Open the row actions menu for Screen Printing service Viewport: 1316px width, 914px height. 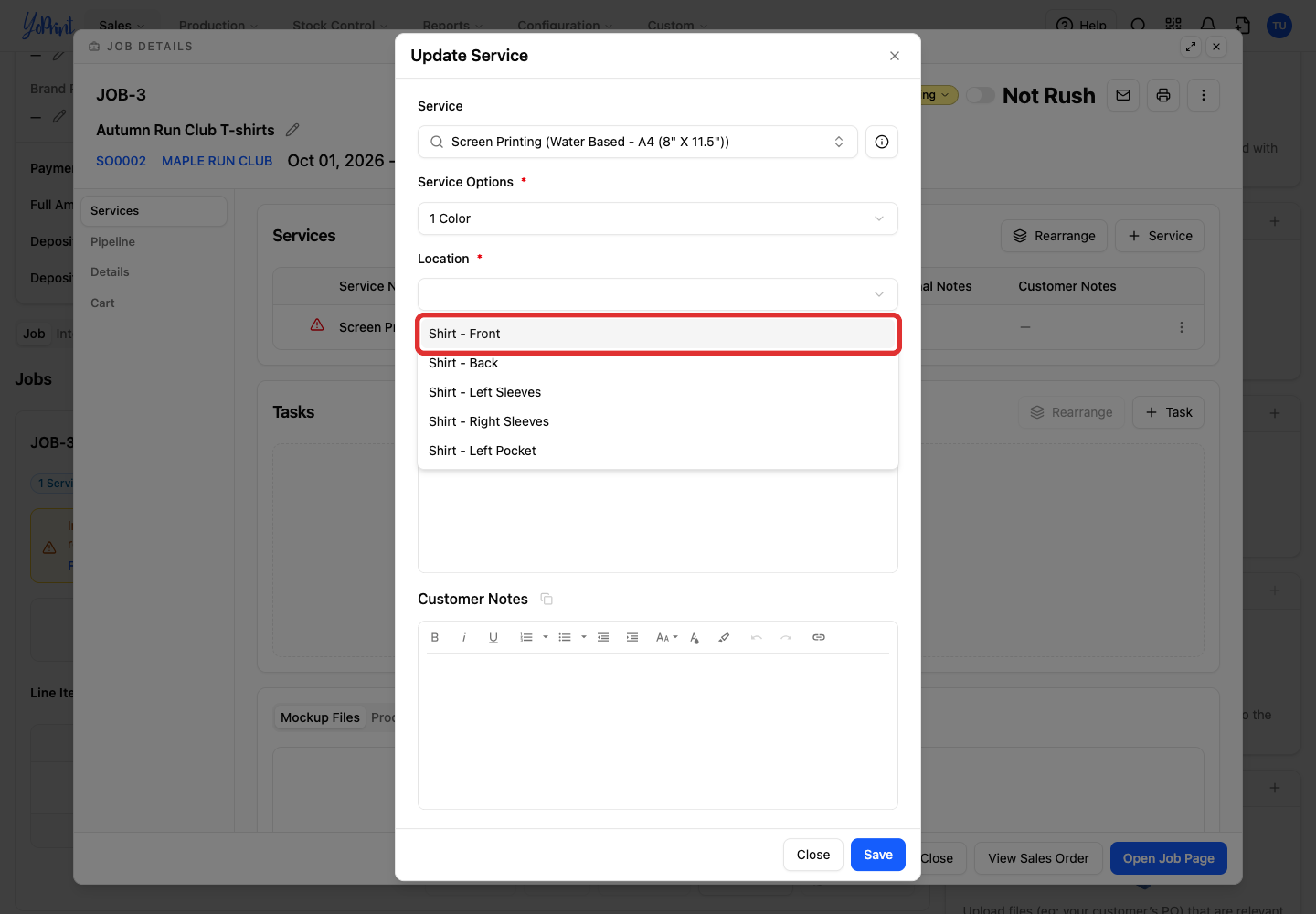pyautogui.click(x=1182, y=327)
